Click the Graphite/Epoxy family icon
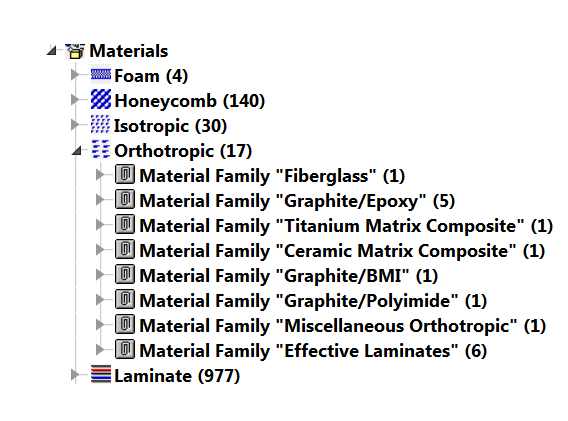This screenshot has height=421, width=568. 125,199
